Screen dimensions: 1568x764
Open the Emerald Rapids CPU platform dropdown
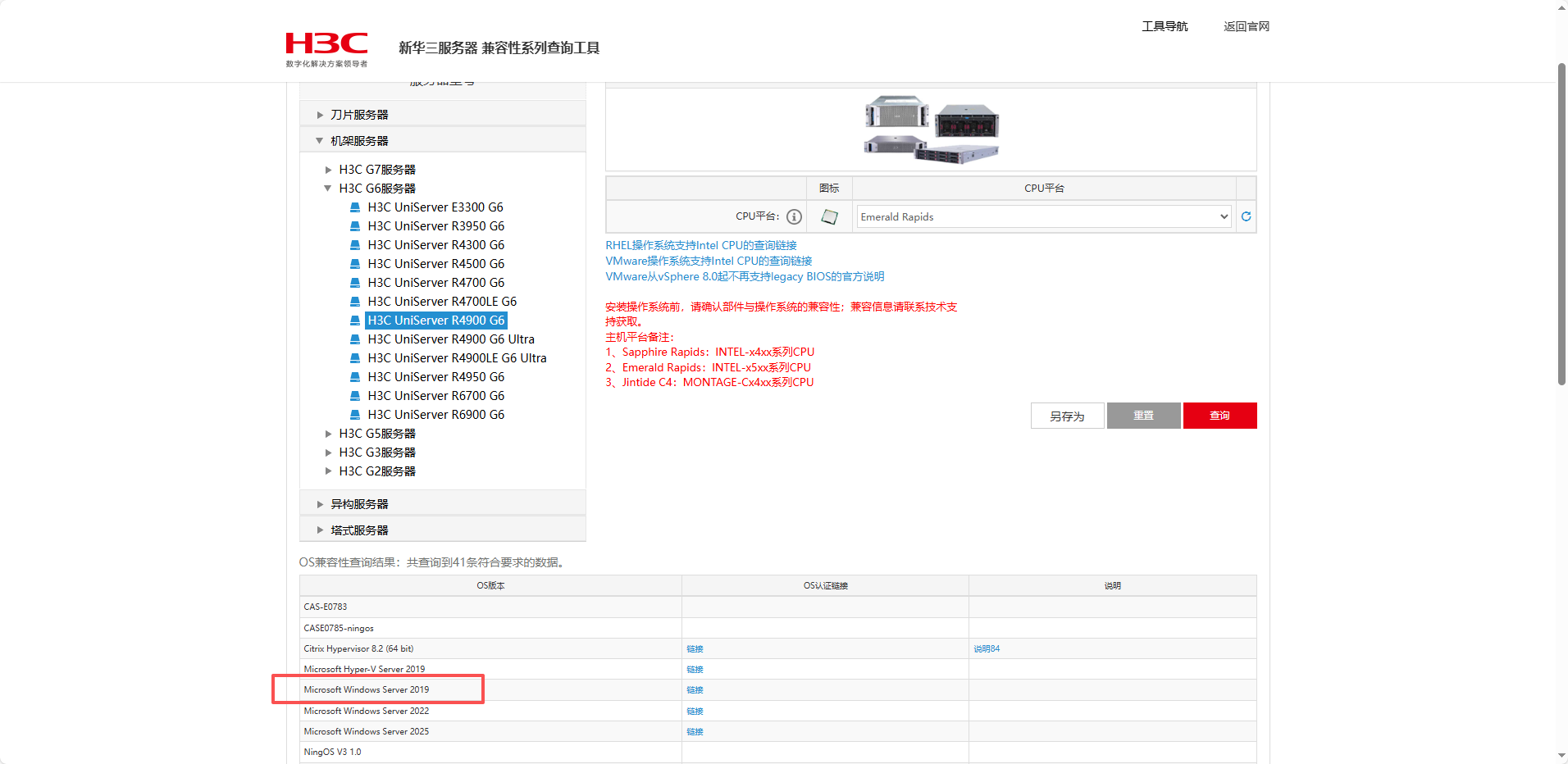pos(1043,216)
